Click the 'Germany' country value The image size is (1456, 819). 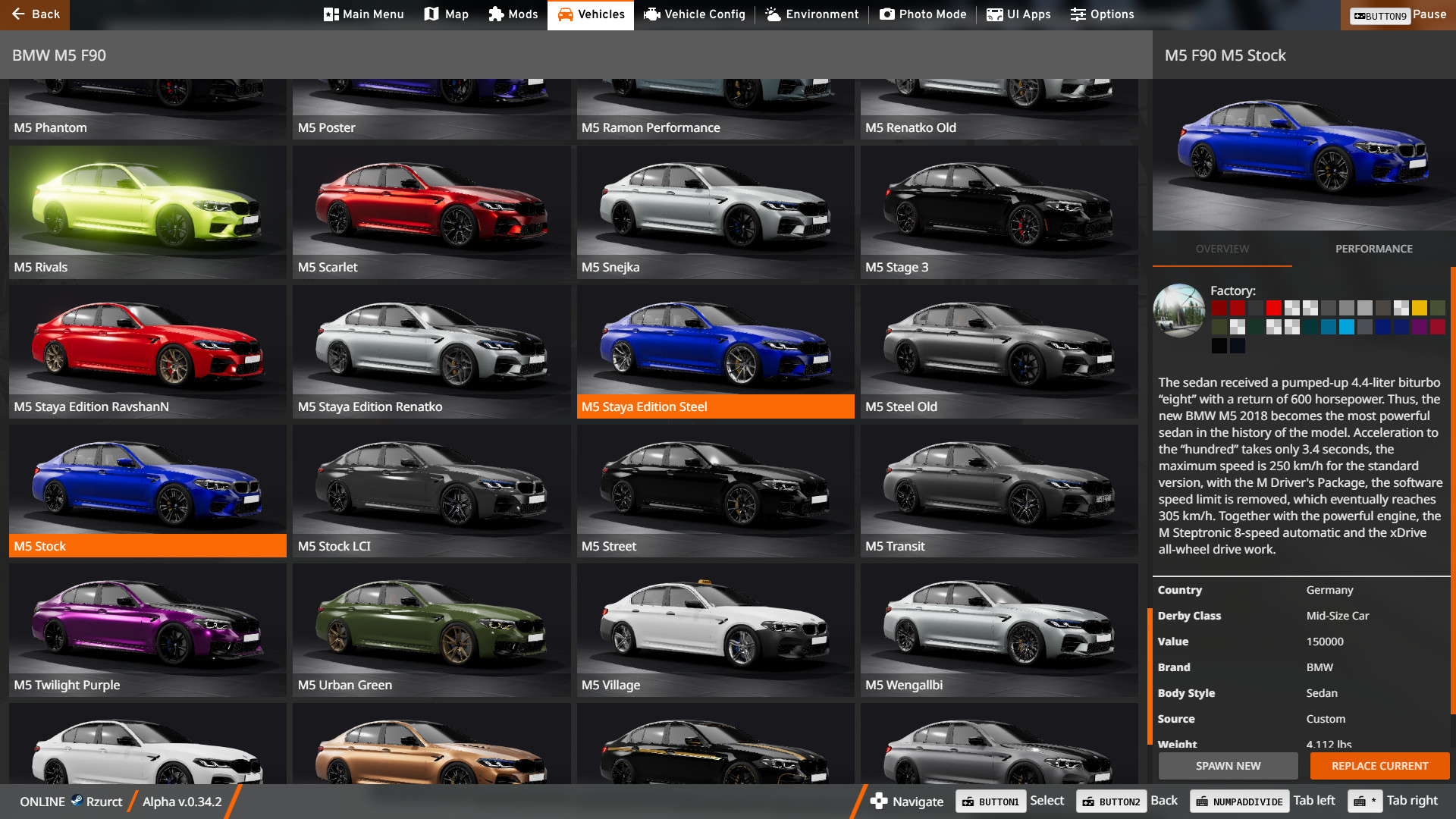coord(1329,590)
